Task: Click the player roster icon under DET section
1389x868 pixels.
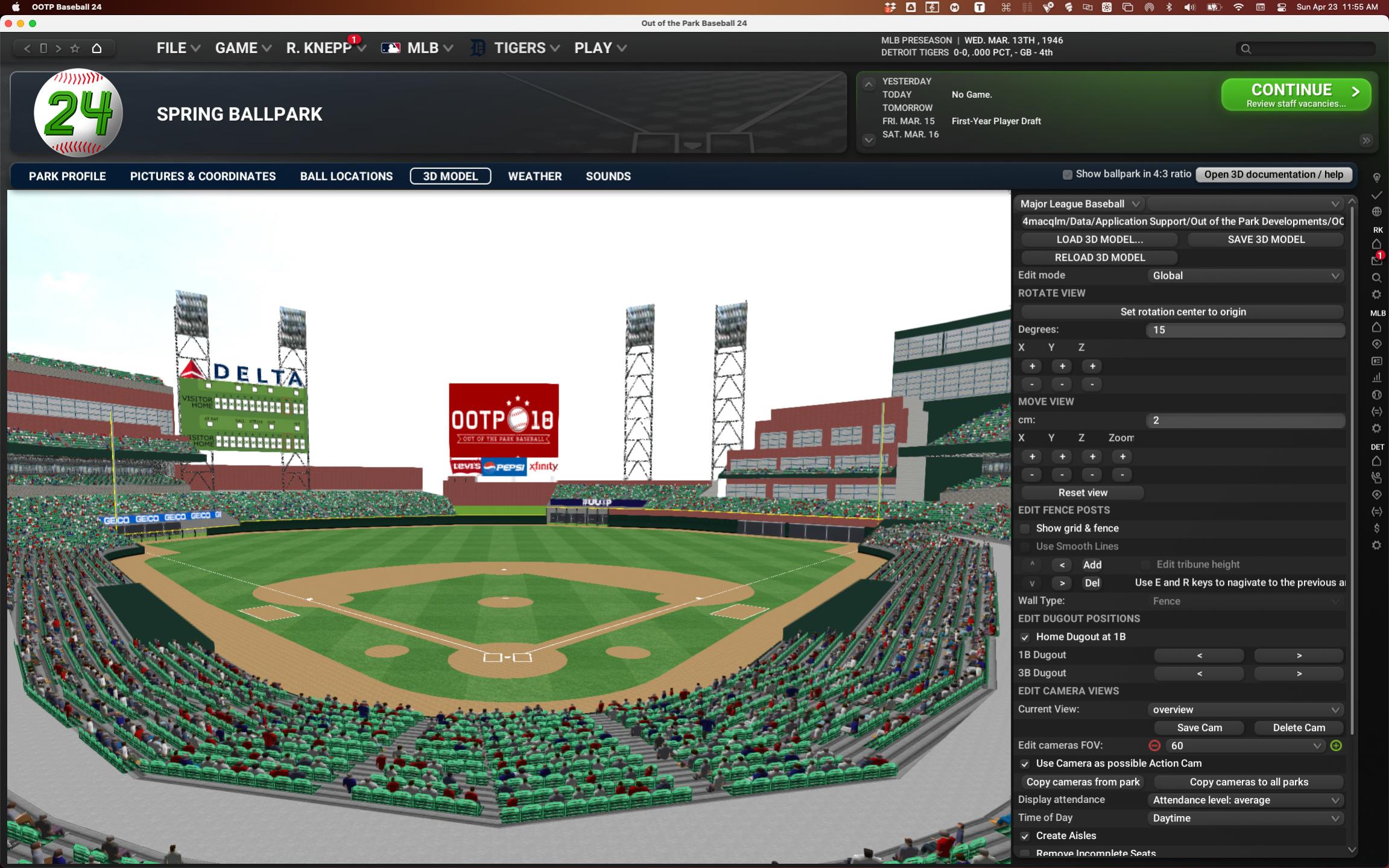Action: (1376, 478)
